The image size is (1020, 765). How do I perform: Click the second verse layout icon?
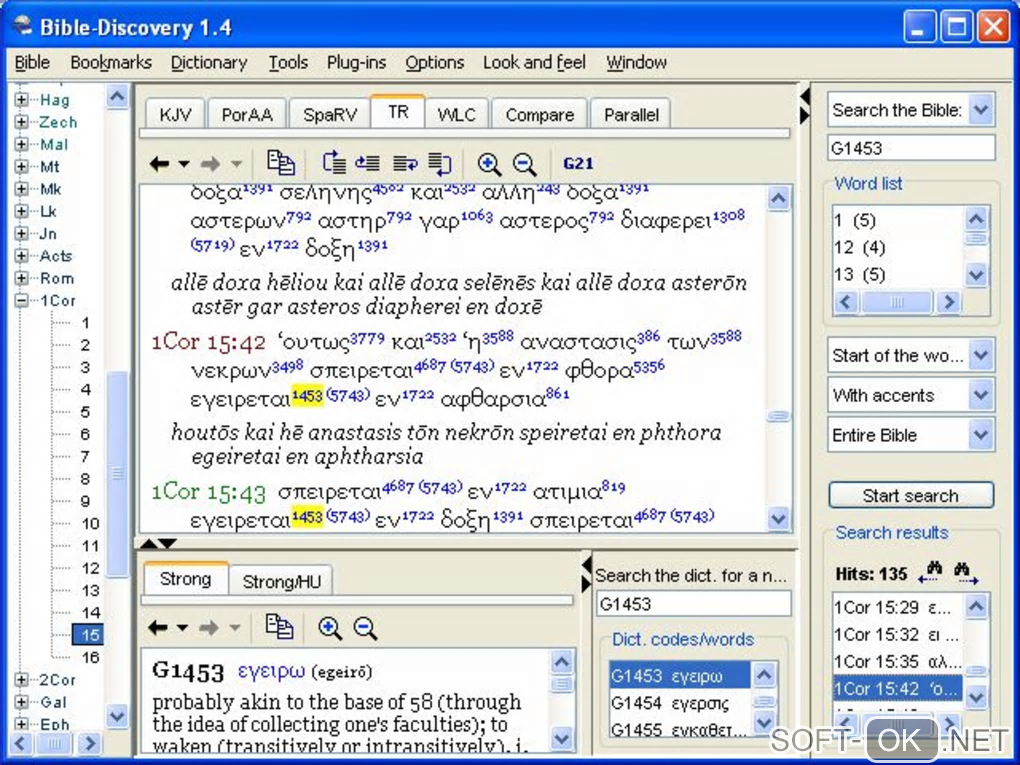[x=368, y=163]
